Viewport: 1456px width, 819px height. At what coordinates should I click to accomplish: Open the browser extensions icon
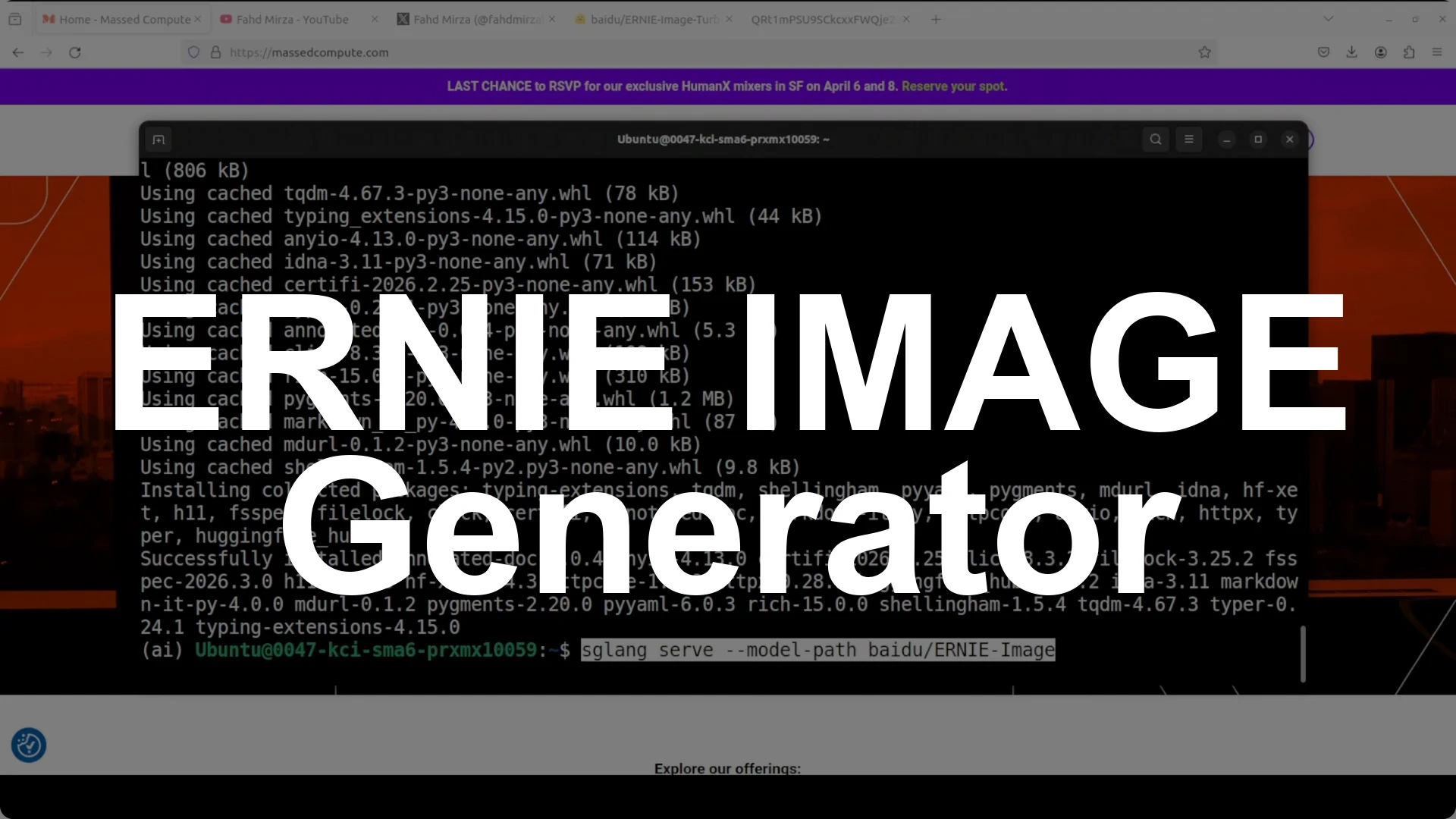tap(1409, 52)
